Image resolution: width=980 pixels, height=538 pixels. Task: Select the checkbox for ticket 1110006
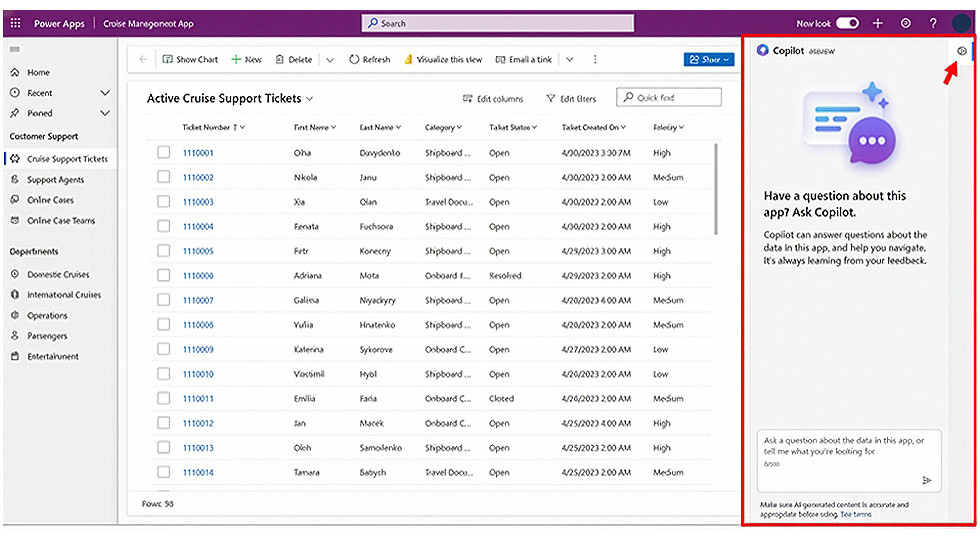(163, 276)
